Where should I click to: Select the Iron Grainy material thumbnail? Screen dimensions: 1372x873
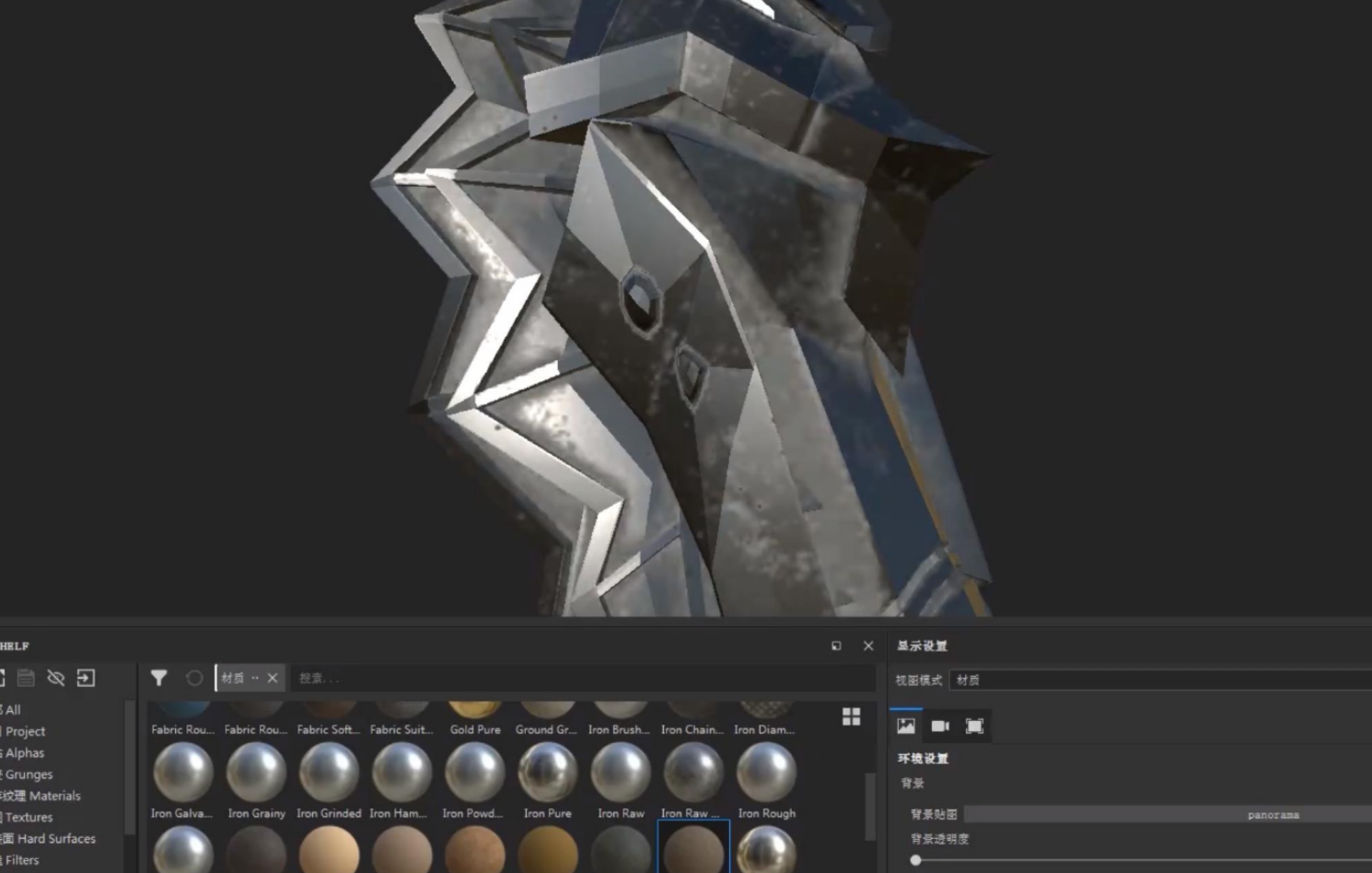[256, 772]
